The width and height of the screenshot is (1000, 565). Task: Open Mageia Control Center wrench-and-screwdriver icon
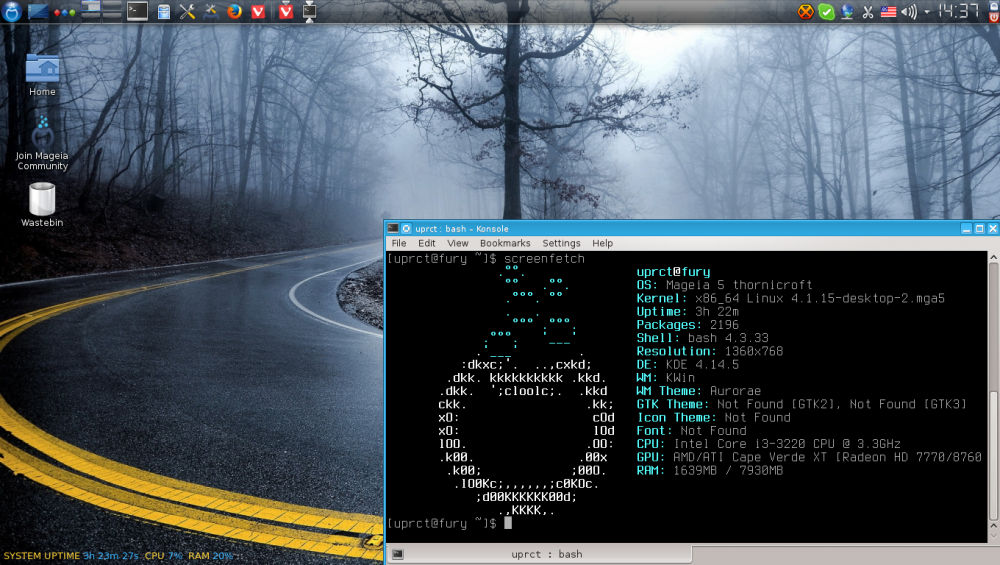187,11
